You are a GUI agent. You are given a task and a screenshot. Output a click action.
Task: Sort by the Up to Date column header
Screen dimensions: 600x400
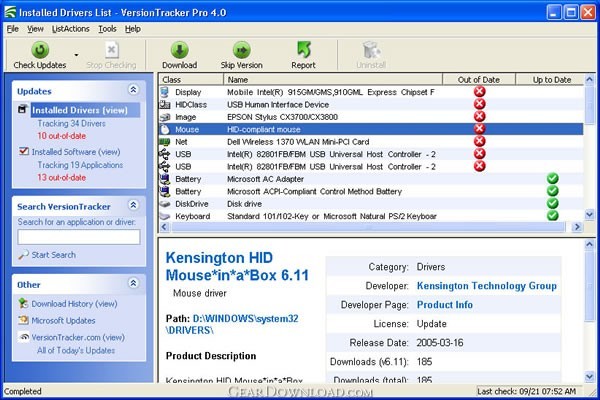[550, 80]
